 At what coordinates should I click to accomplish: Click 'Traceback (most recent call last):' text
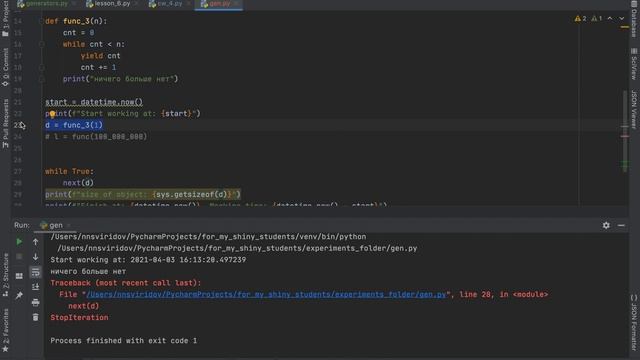click(x=126, y=283)
